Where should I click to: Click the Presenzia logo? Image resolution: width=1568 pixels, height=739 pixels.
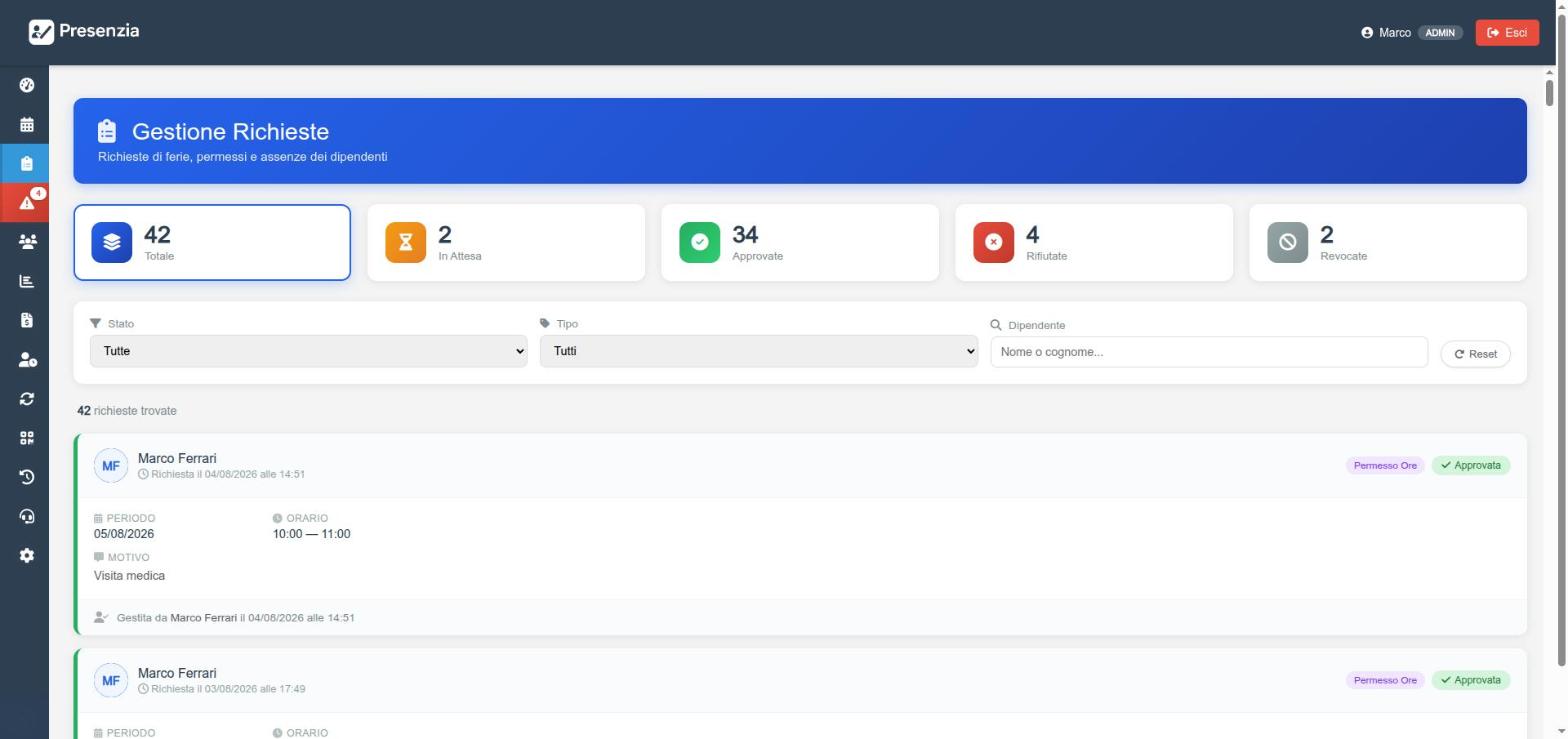84,31
